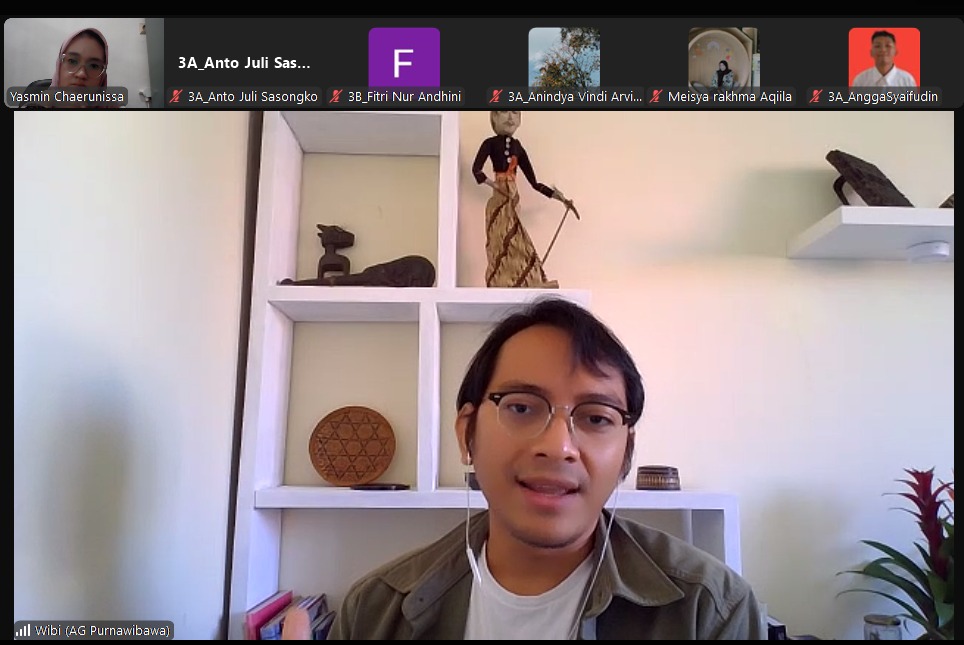Click the muted microphone icon for 3A_Anto Juli Sasongko
The image size is (964, 645).
[176, 97]
